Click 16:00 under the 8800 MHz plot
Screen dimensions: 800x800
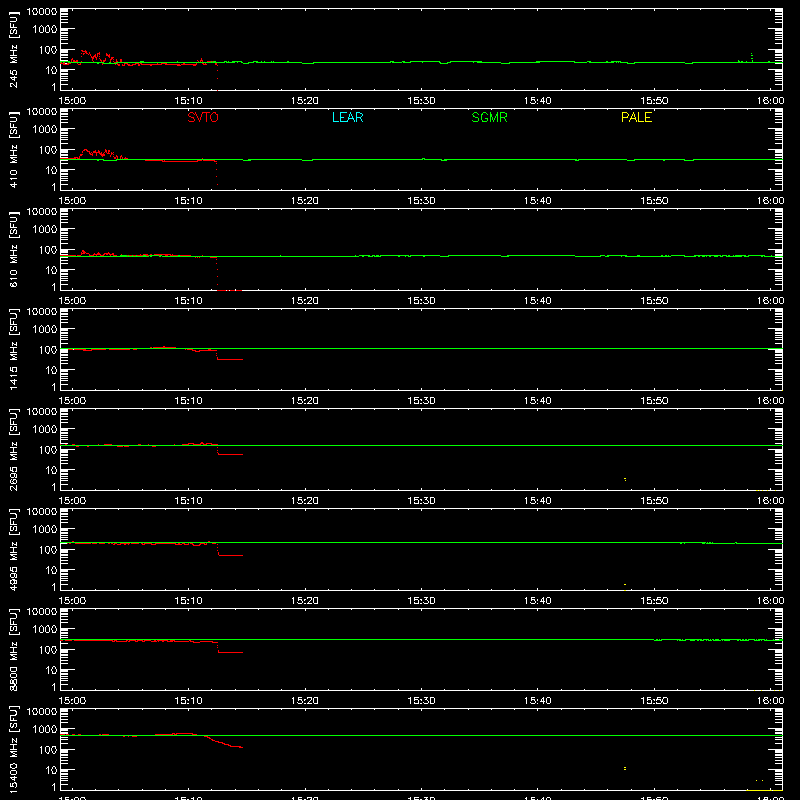point(770,701)
